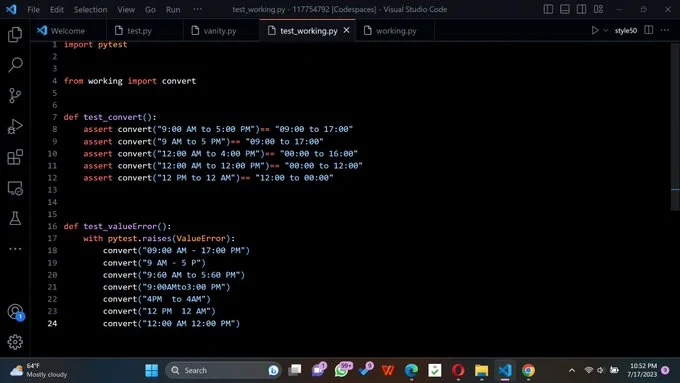
Task: Expand hidden menu items ellipsis in menu bar
Action: tap(197, 9)
